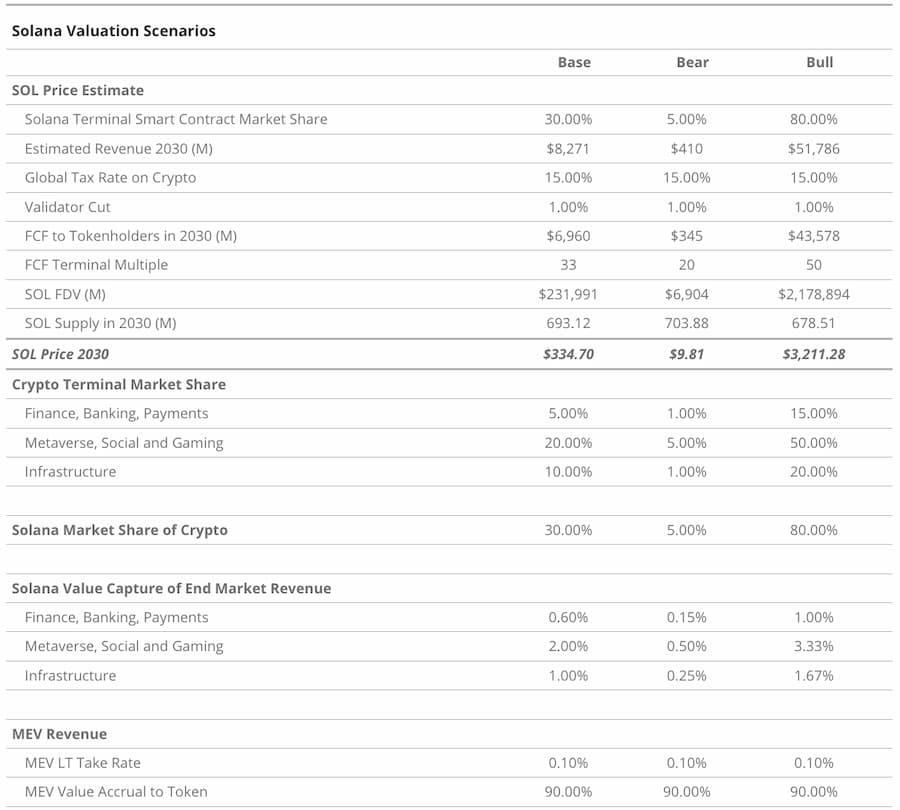This screenshot has width=900, height=810.
Task: Select the Base column header
Action: pyautogui.click(x=574, y=62)
